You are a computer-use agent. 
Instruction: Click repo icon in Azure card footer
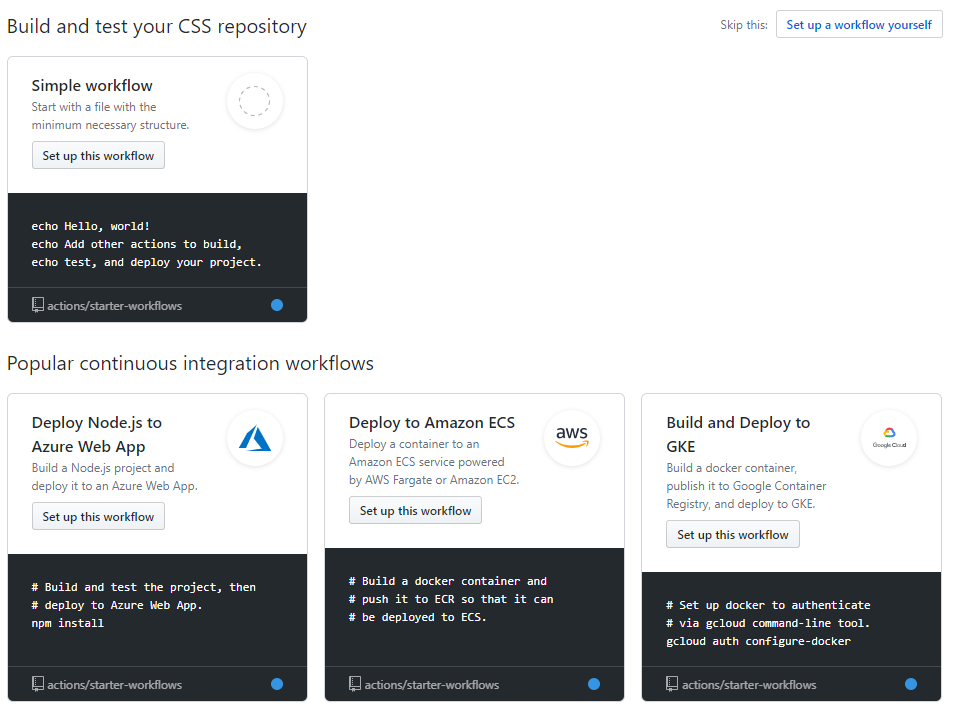tap(38, 684)
